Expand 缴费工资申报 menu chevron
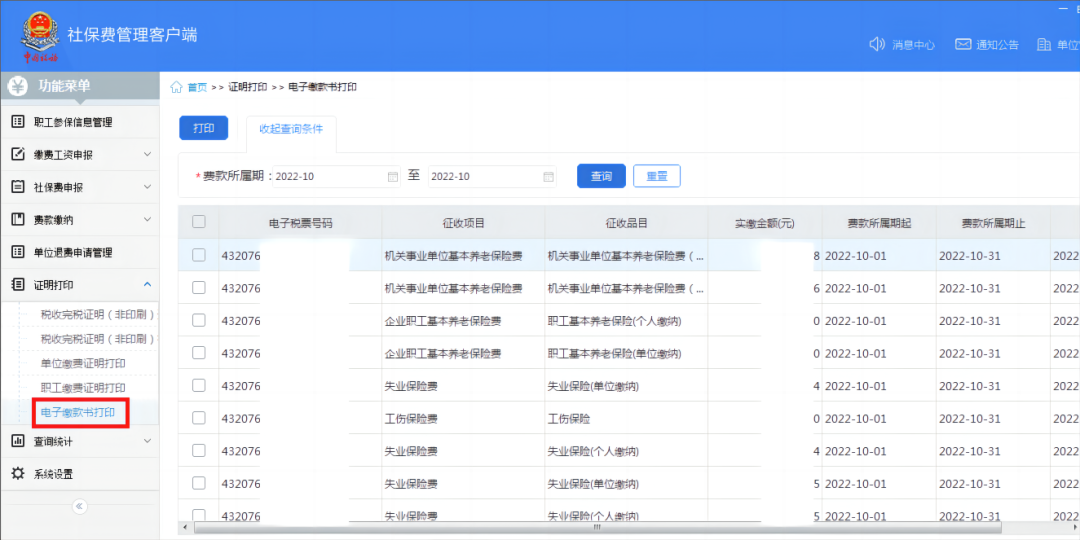This screenshot has height=540, width=1080. click(147, 154)
